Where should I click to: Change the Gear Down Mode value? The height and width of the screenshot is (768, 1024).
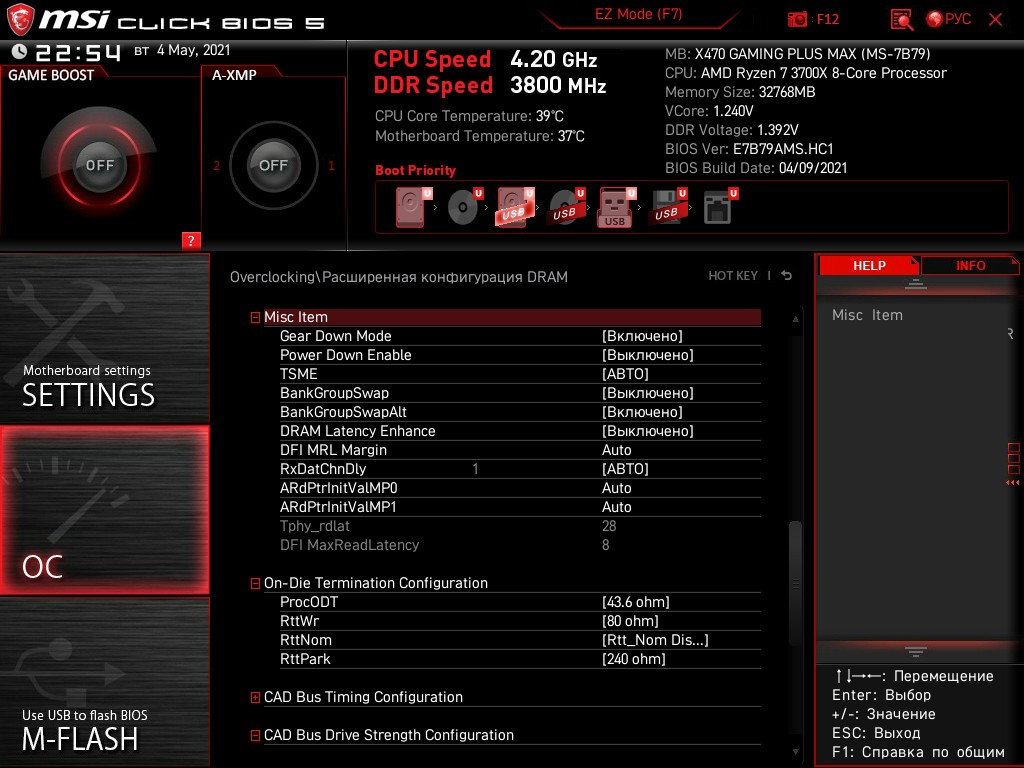pyautogui.click(x=642, y=336)
